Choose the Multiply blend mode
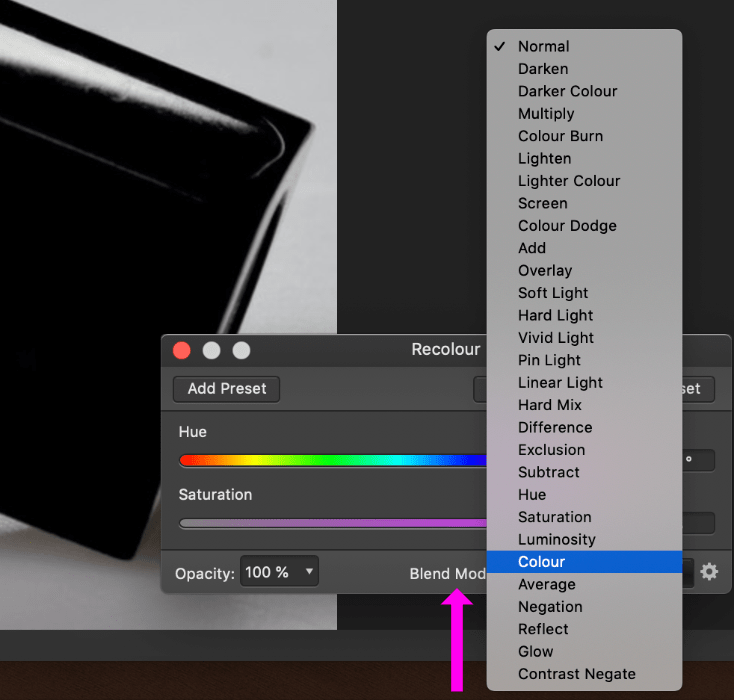This screenshot has height=700, width=734. click(546, 114)
